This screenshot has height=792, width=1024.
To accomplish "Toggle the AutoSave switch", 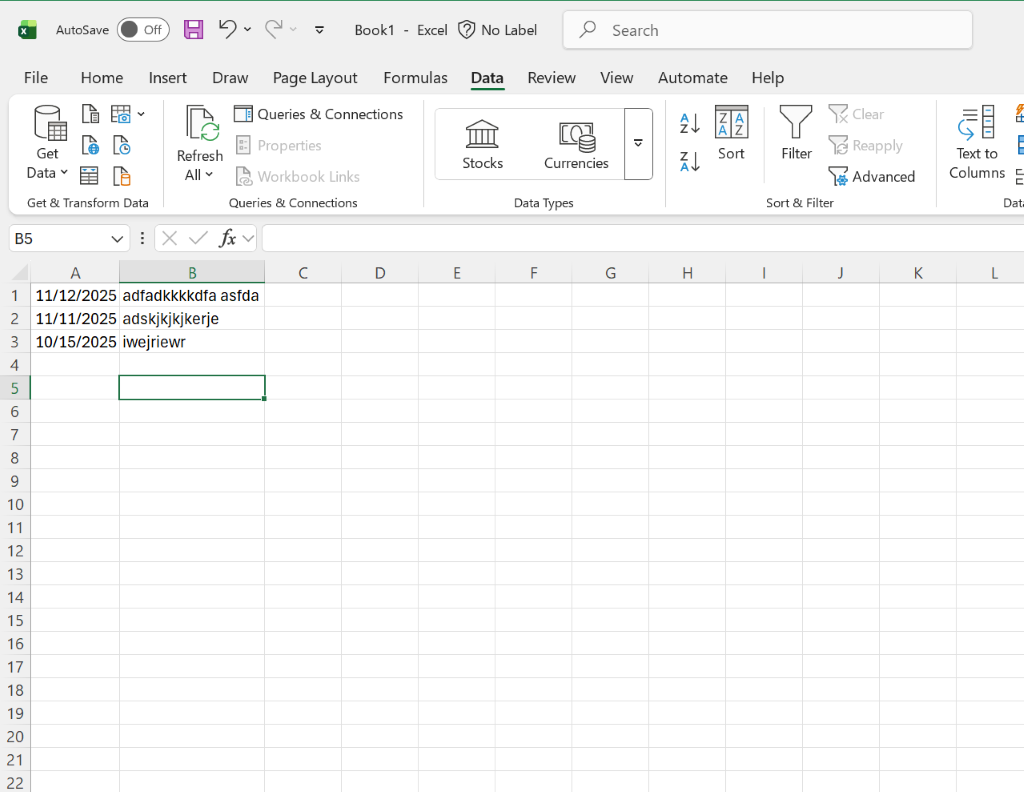I will [x=144, y=30].
